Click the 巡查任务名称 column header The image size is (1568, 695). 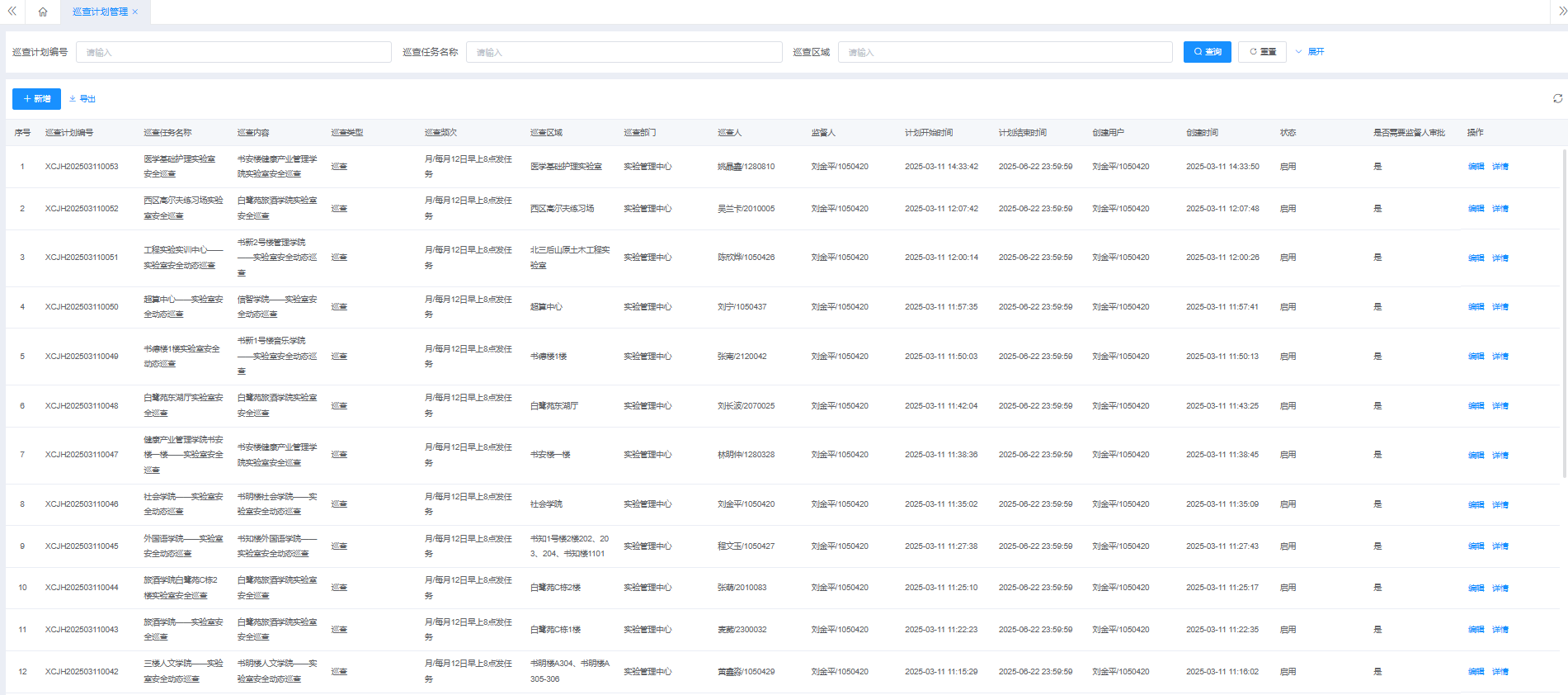click(x=167, y=133)
